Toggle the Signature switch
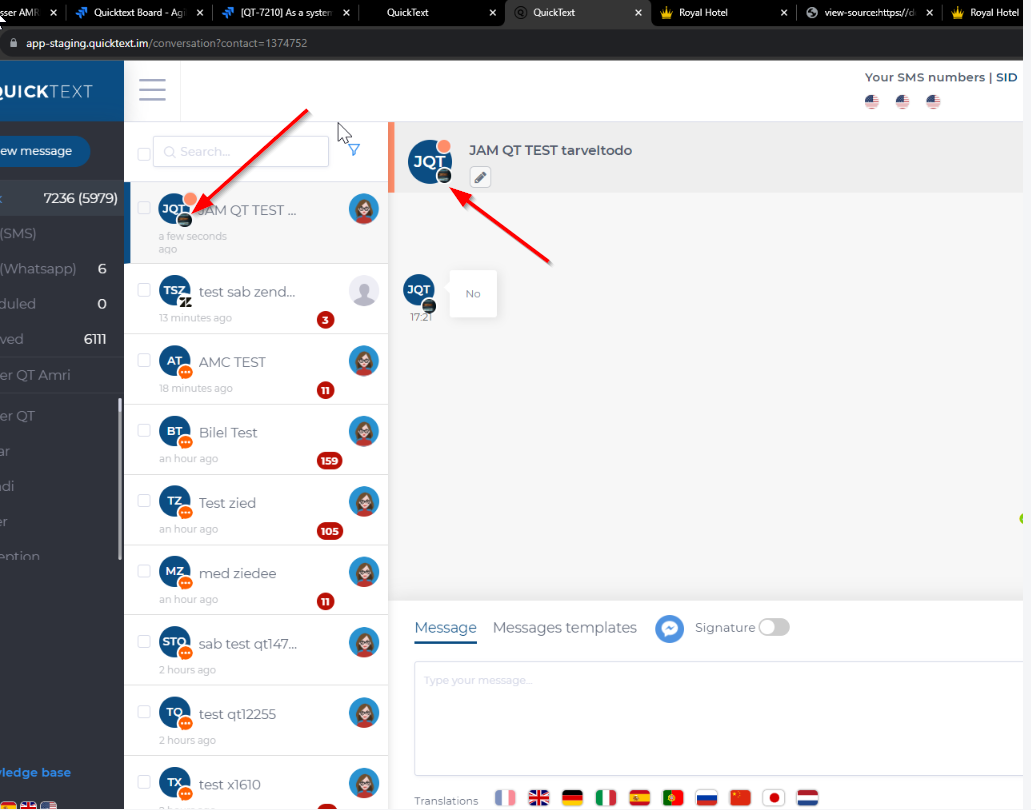The width and height of the screenshot is (1036, 810). pyautogui.click(x=773, y=627)
